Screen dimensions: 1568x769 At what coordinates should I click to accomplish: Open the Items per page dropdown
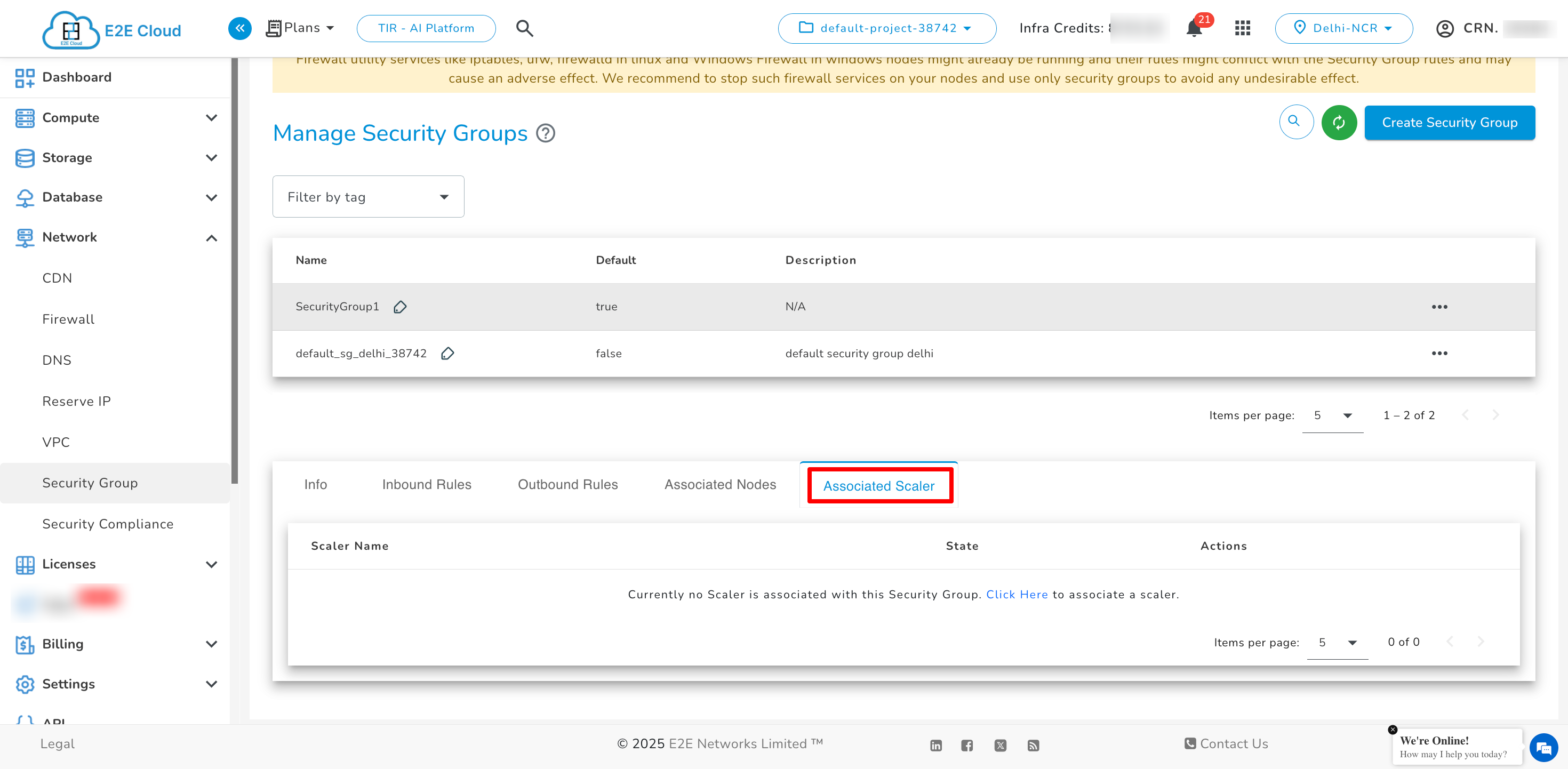[x=1333, y=415]
